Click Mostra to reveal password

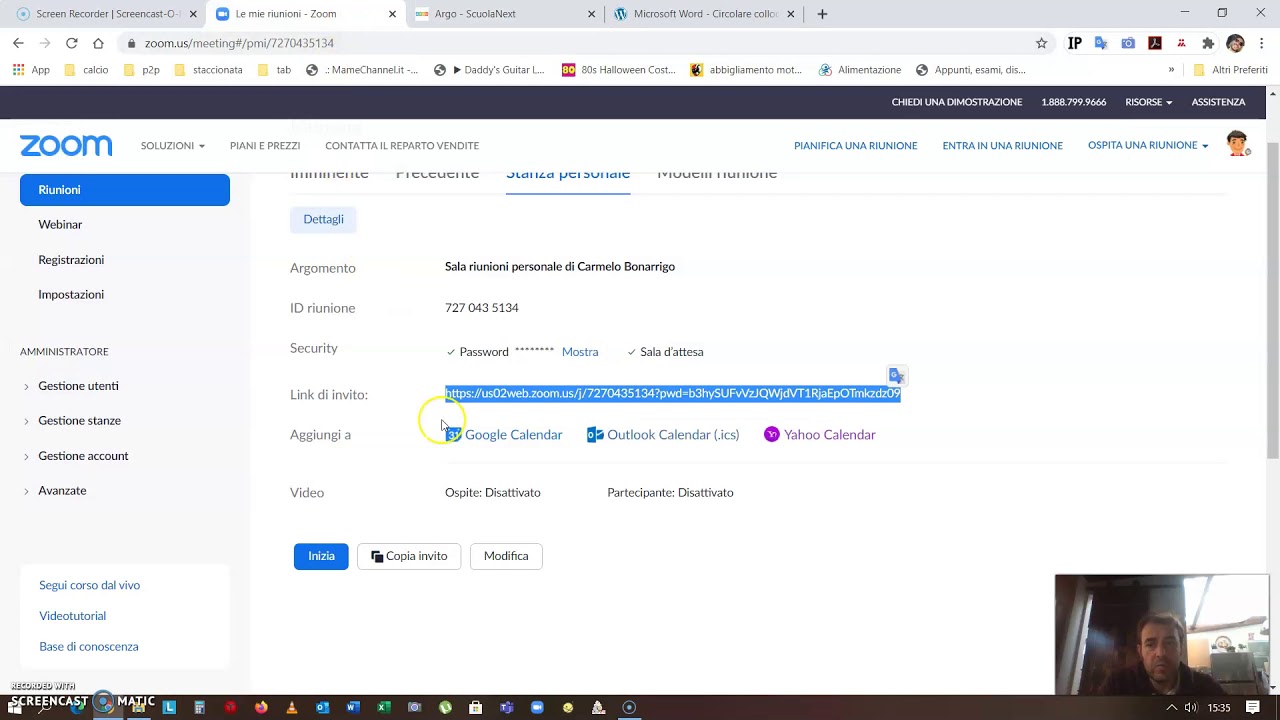coord(580,352)
